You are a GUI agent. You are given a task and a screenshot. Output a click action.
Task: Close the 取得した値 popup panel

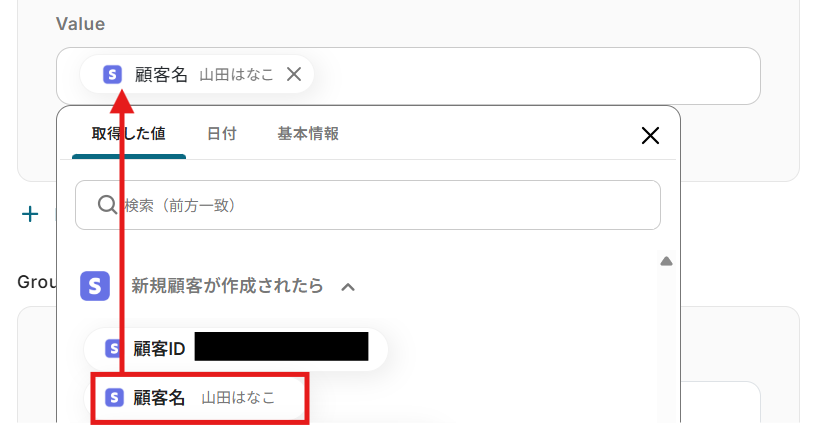tap(650, 136)
